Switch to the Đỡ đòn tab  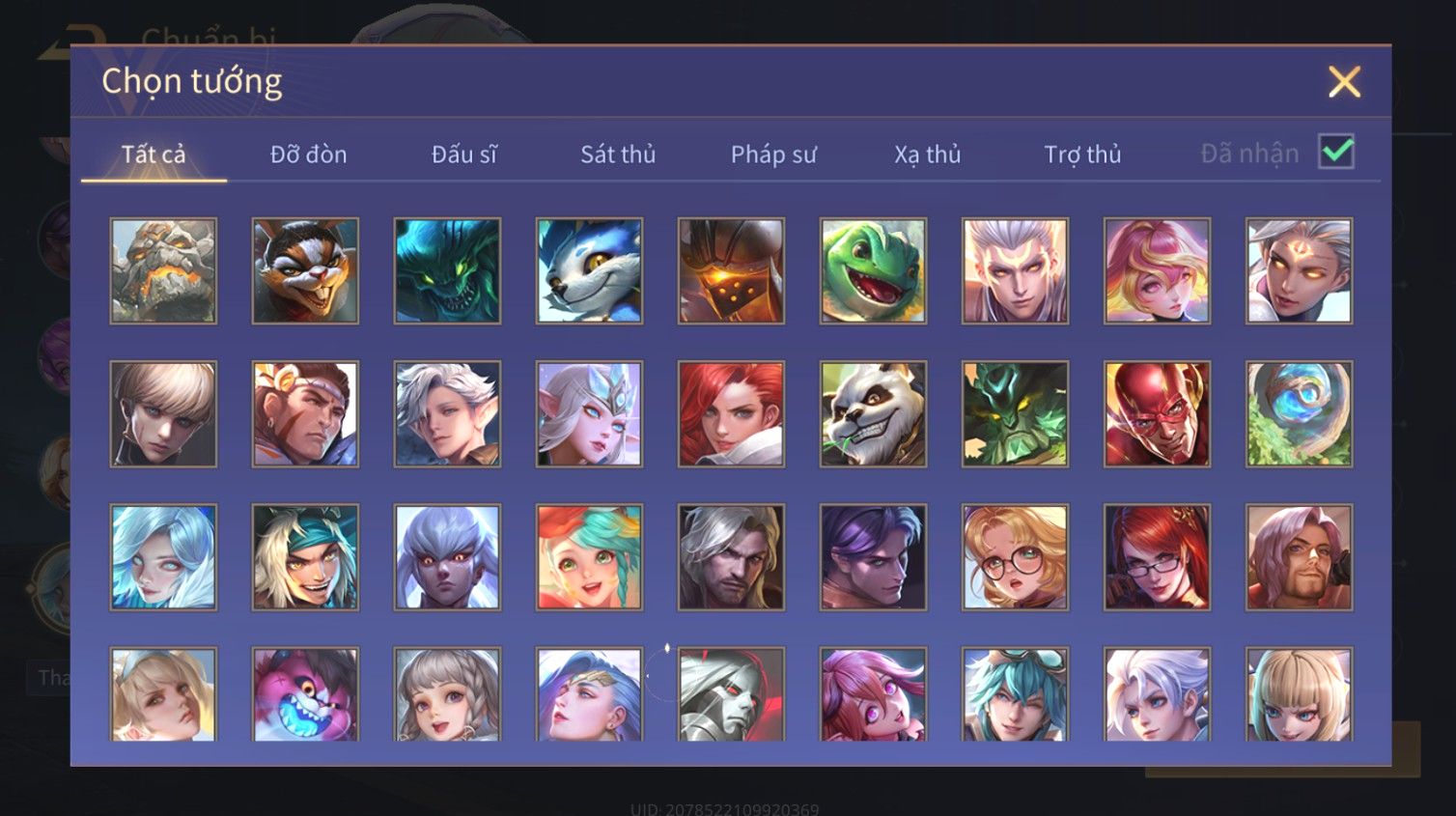point(308,155)
